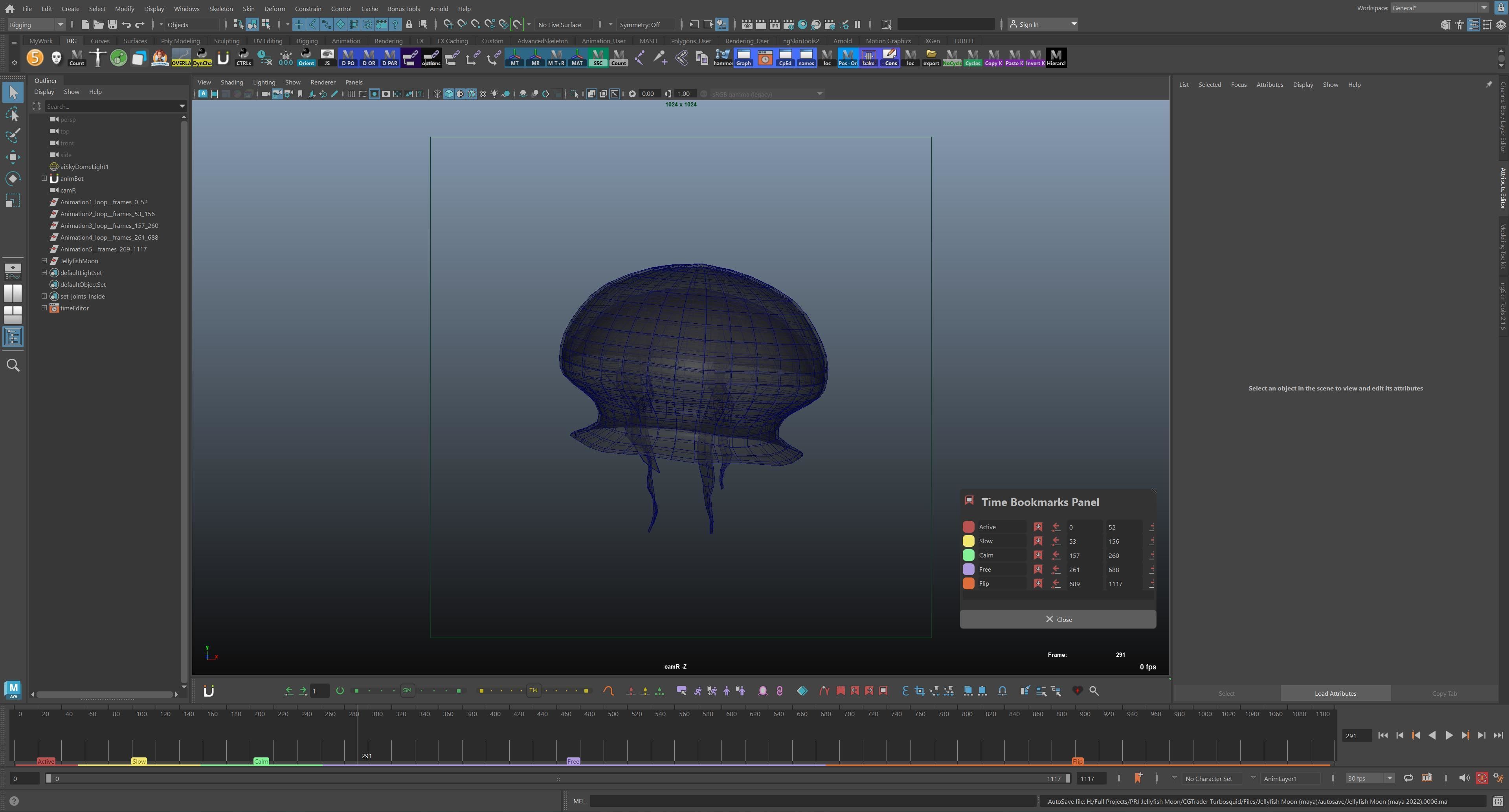The width and height of the screenshot is (1509, 812).
Task: Open the Outliner search filter dropdown arrow
Action: (x=182, y=106)
